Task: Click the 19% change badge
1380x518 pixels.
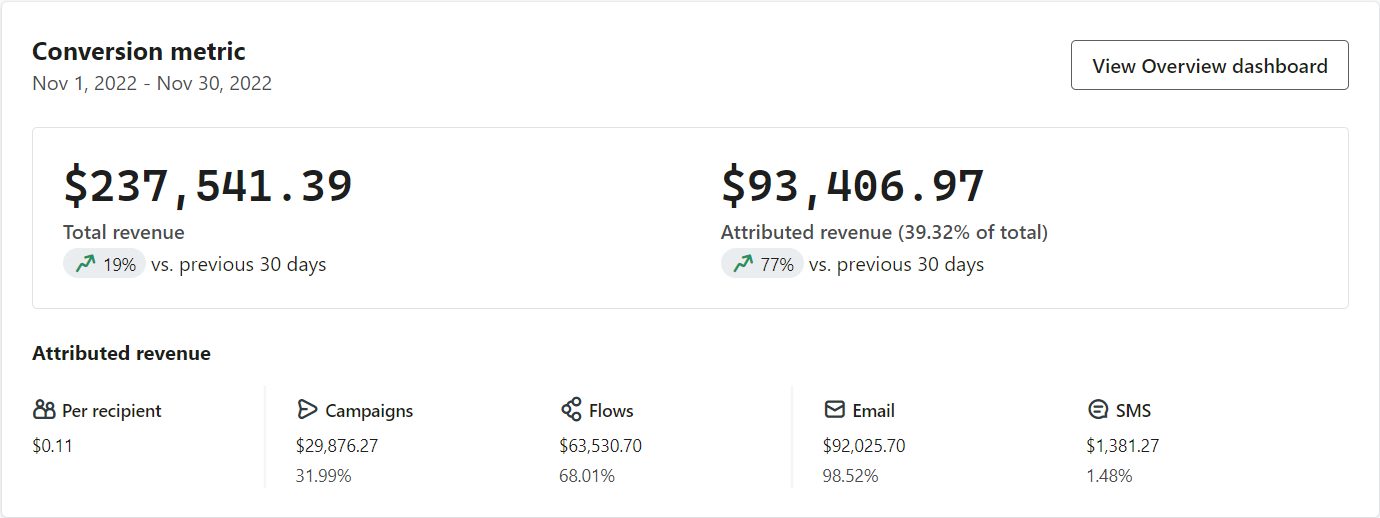Action: point(105,264)
